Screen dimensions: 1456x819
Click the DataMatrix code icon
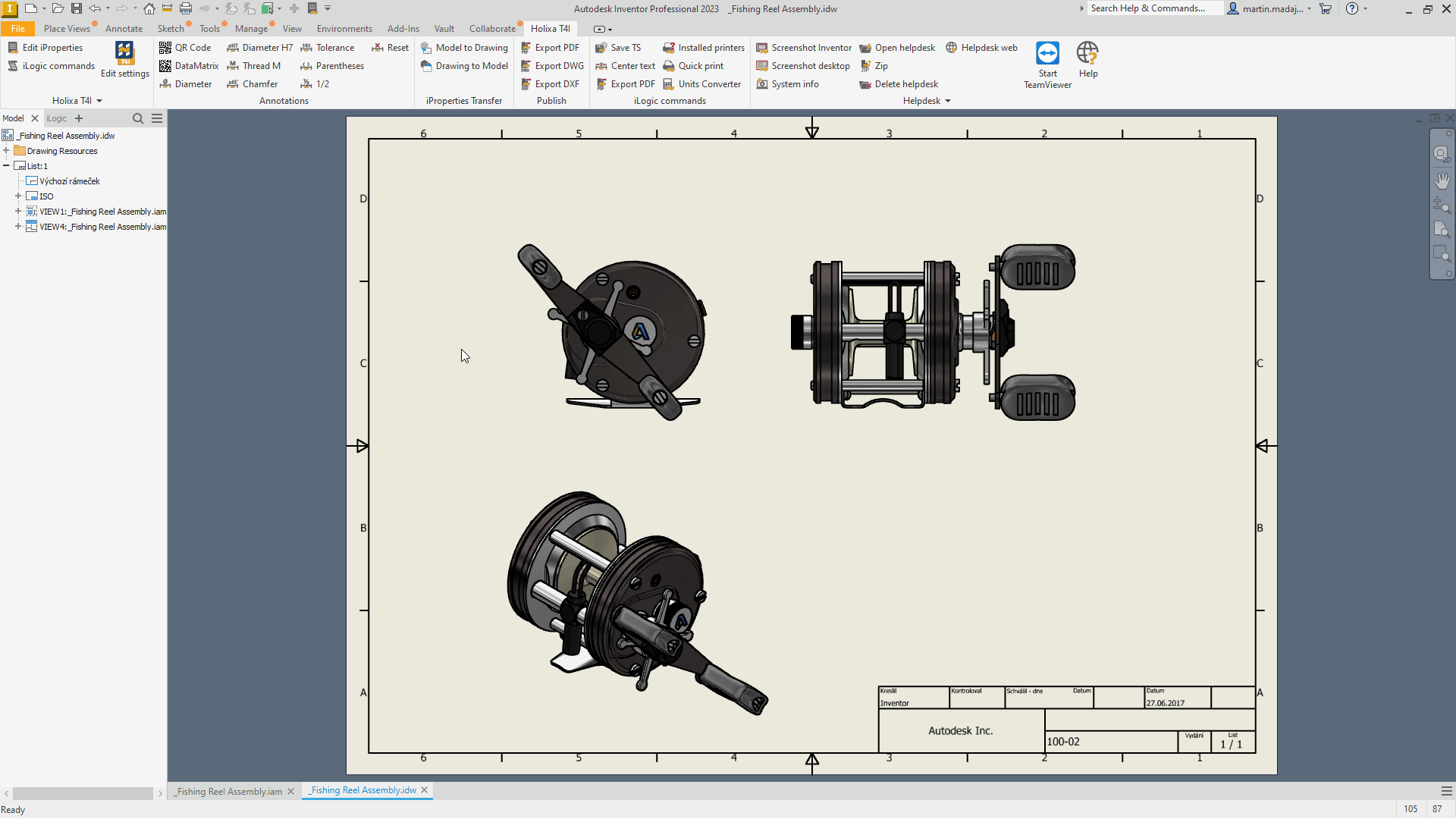tap(165, 66)
